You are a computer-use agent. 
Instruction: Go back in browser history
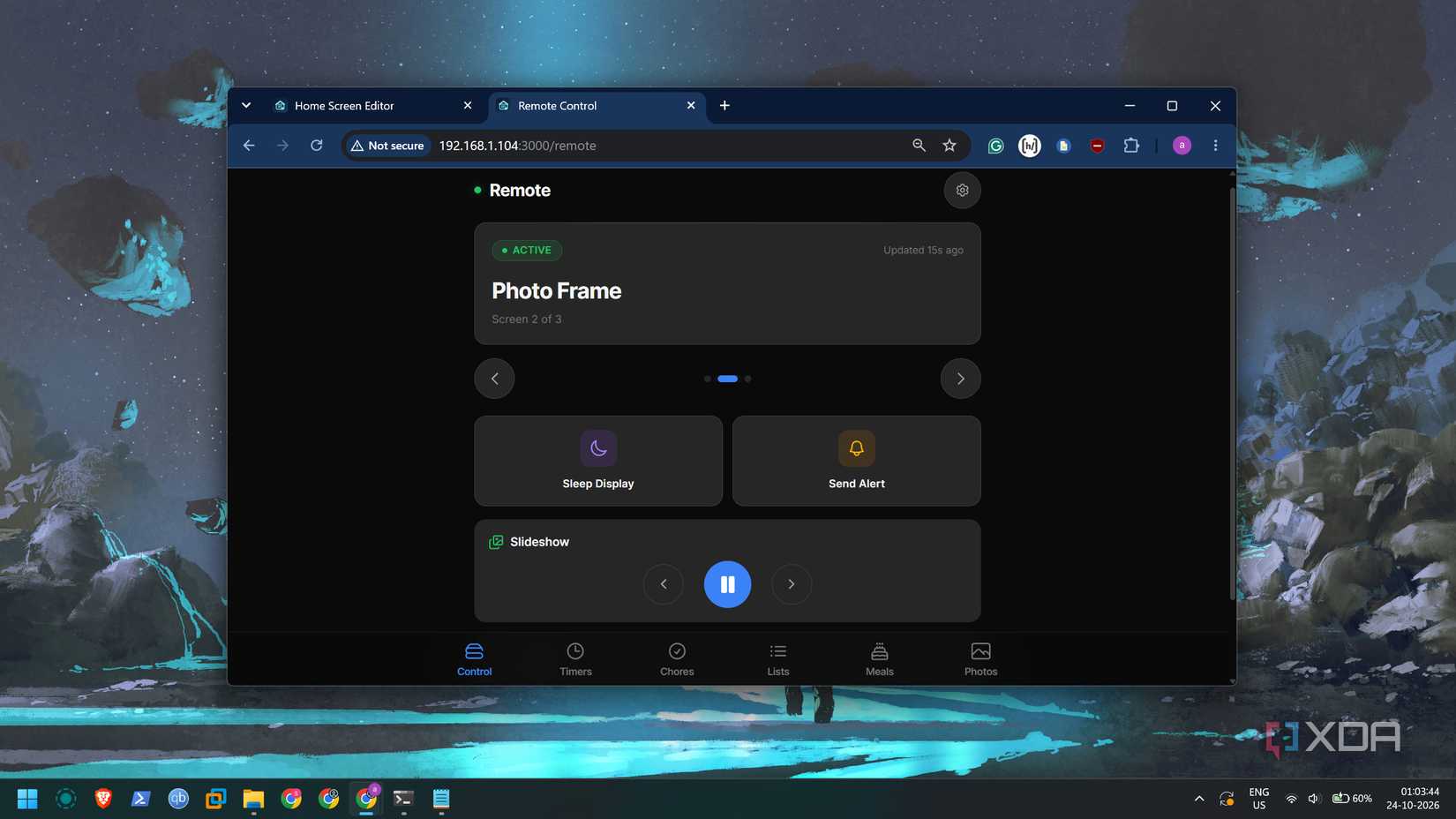point(249,146)
